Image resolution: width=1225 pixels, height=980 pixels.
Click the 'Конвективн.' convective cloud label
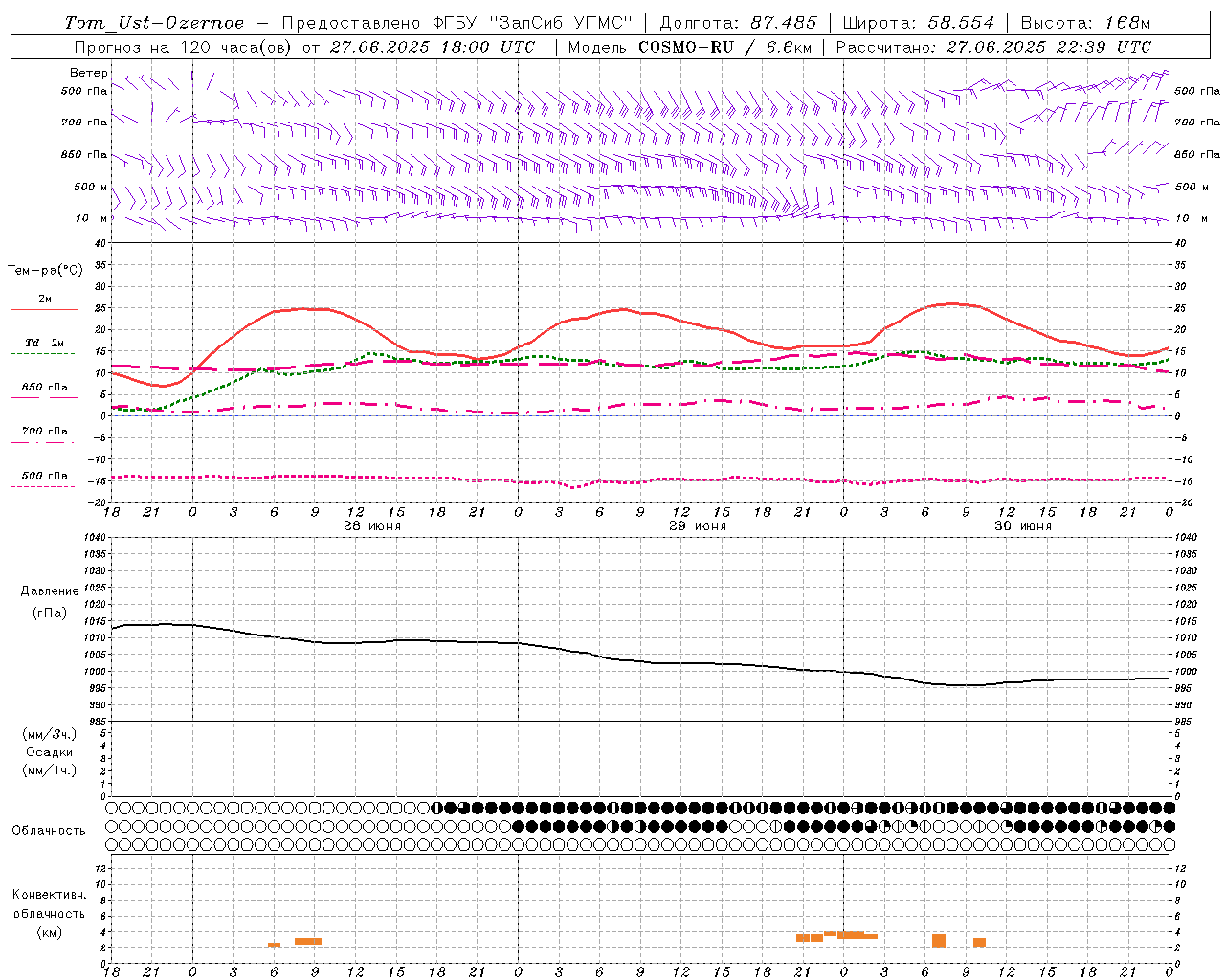coord(50,895)
